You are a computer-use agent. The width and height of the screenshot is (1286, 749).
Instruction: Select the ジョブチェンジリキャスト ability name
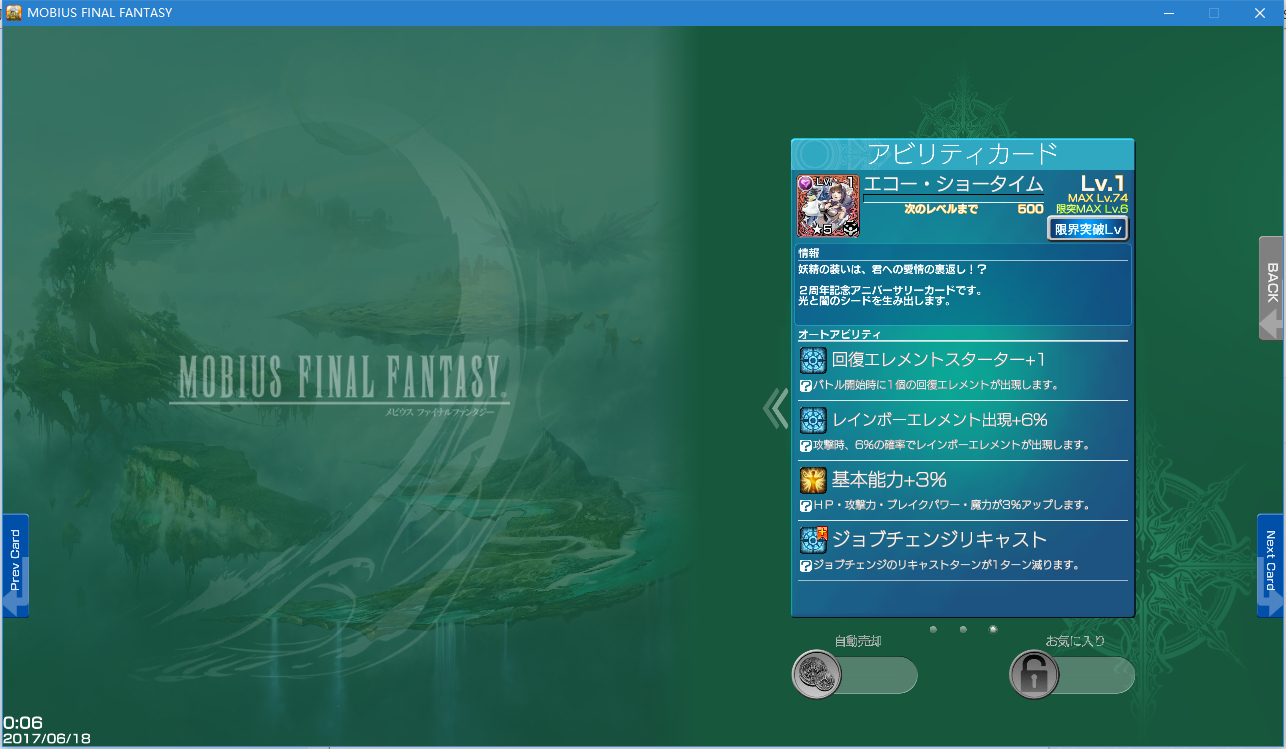pos(939,540)
